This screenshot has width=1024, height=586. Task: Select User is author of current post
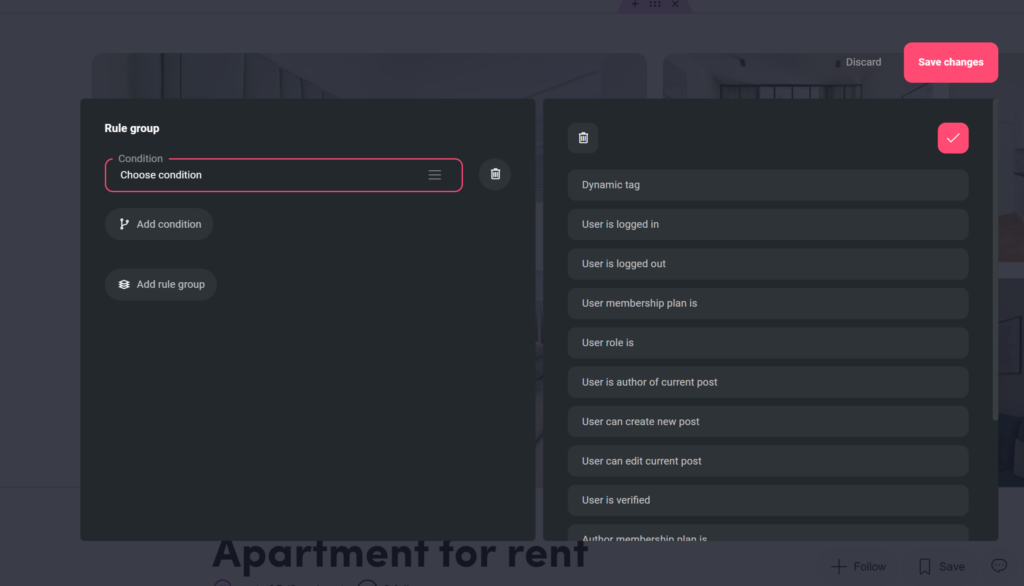pyautogui.click(x=767, y=382)
